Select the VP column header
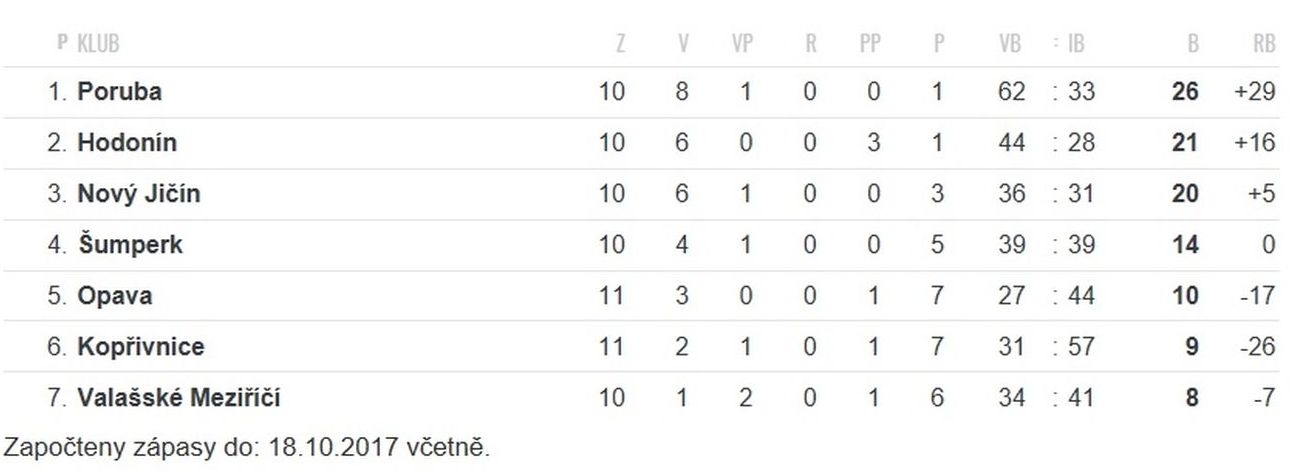This screenshot has width=1311, height=474. point(745,43)
